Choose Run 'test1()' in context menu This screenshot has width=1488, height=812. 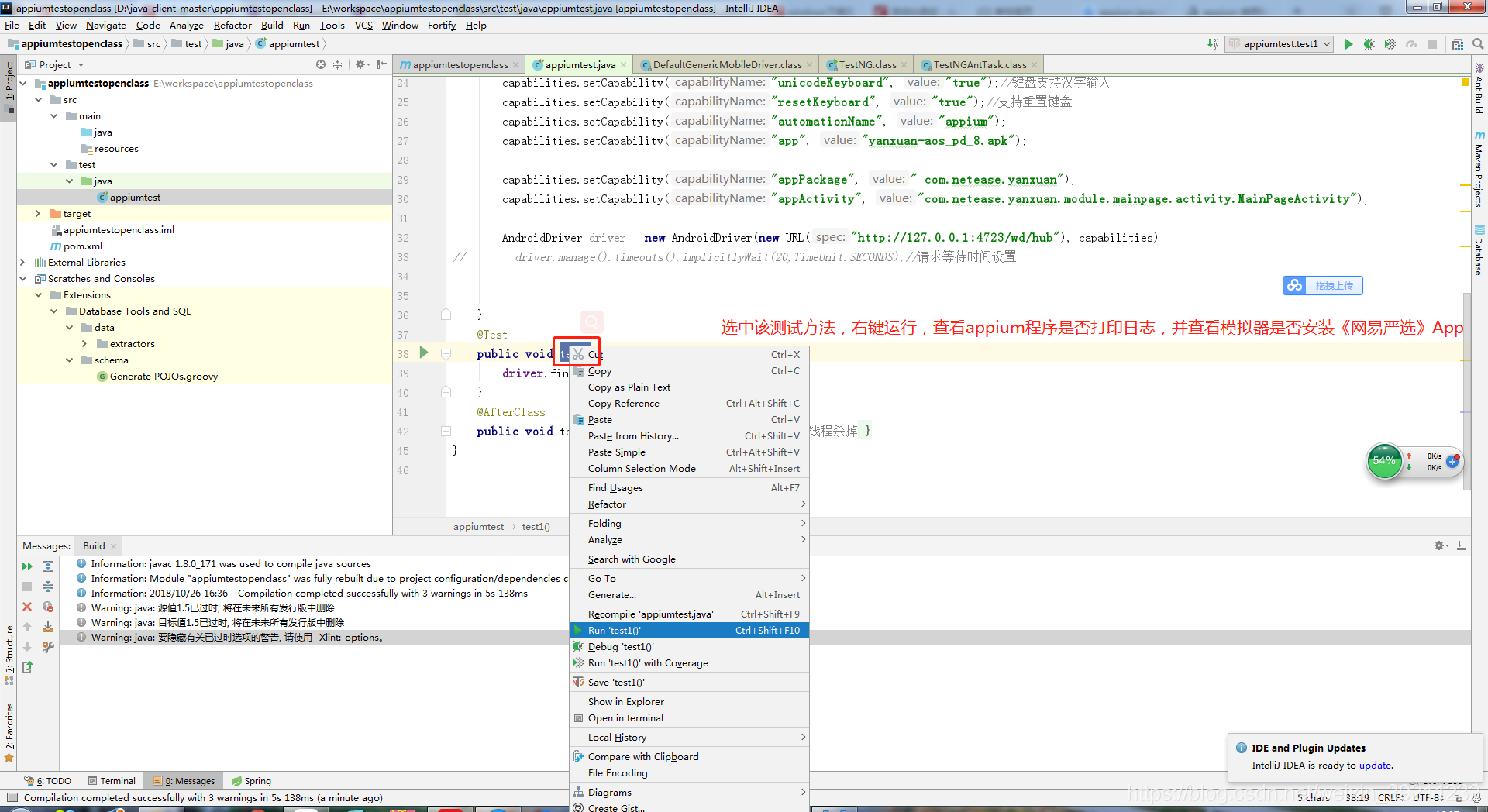pyautogui.click(x=689, y=631)
